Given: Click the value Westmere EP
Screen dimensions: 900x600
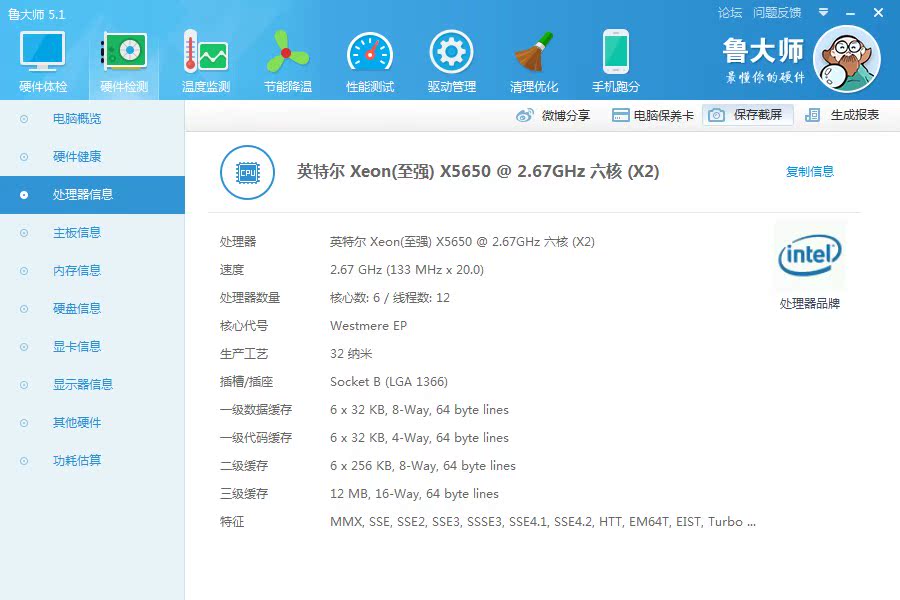Looking at the screenshot, I should pos(368,326).
